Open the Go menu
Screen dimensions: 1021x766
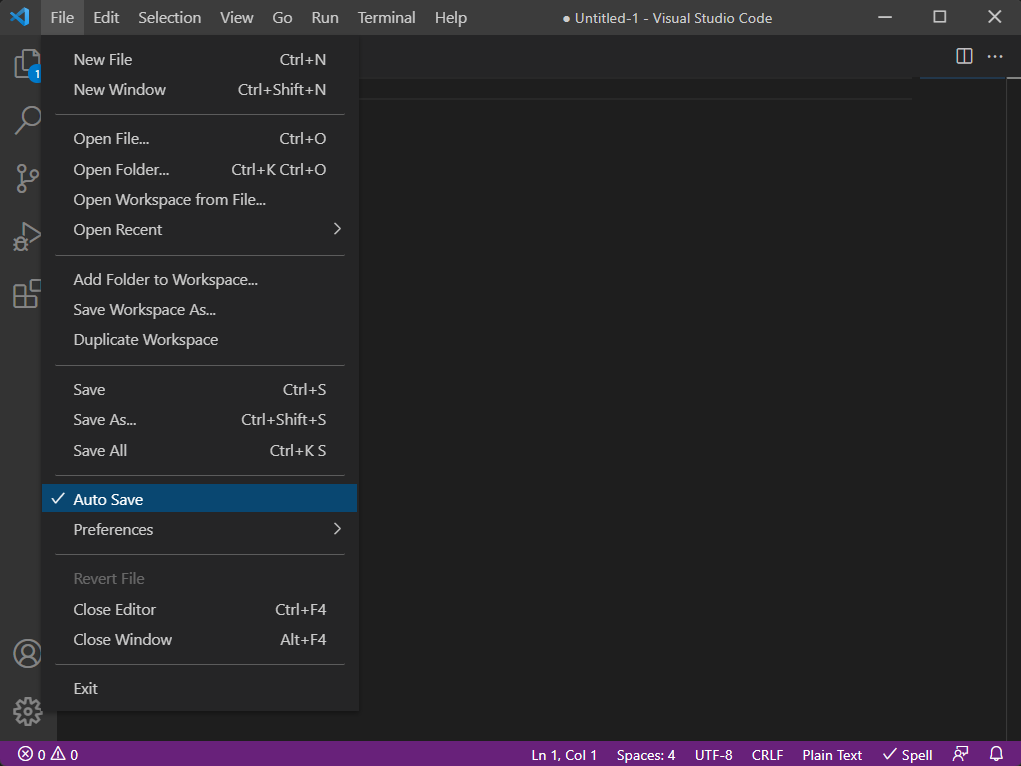pyautogui.click(x=282, y=18)
